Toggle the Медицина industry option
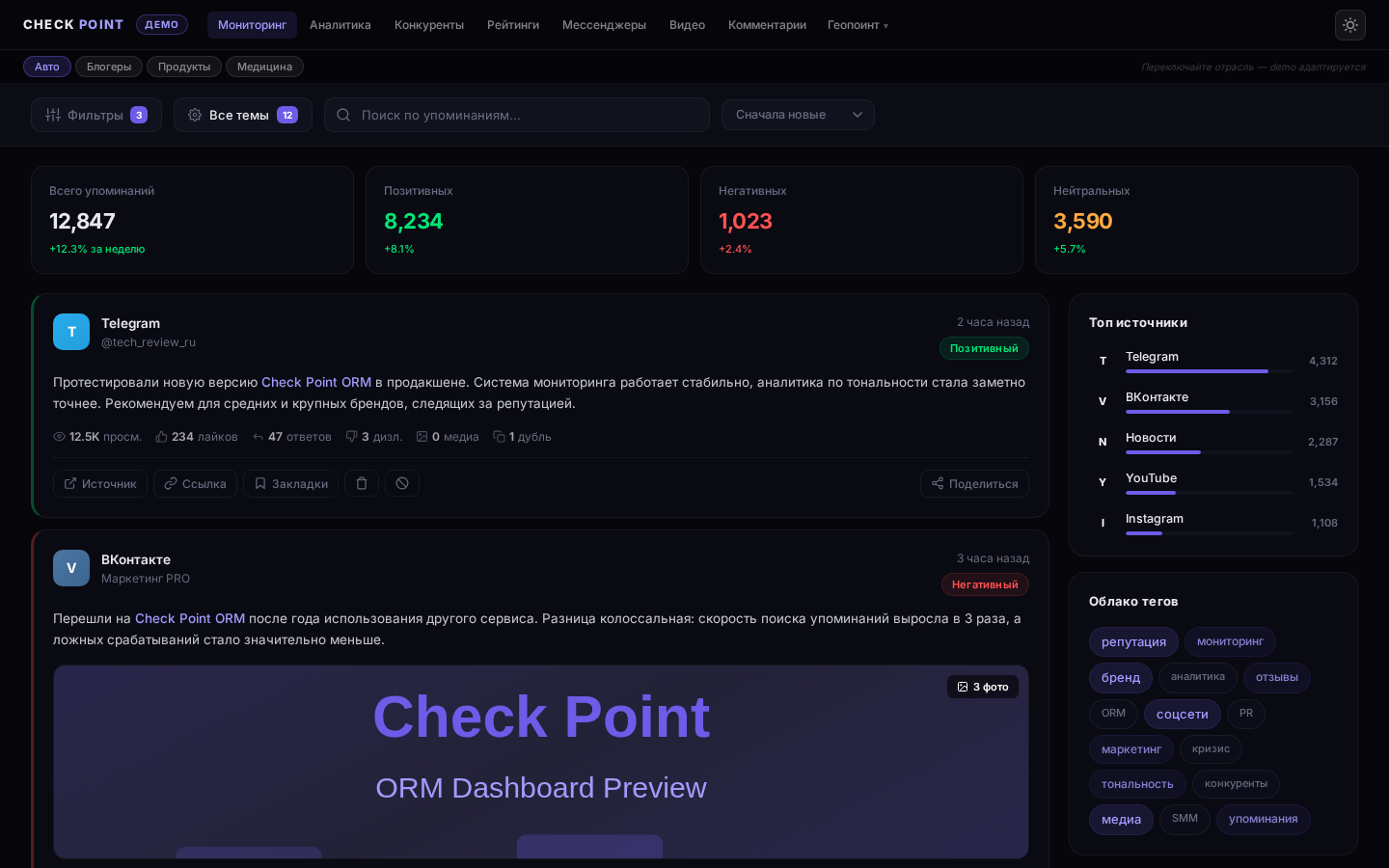1389x868 pixels. [x=264, y=67]
